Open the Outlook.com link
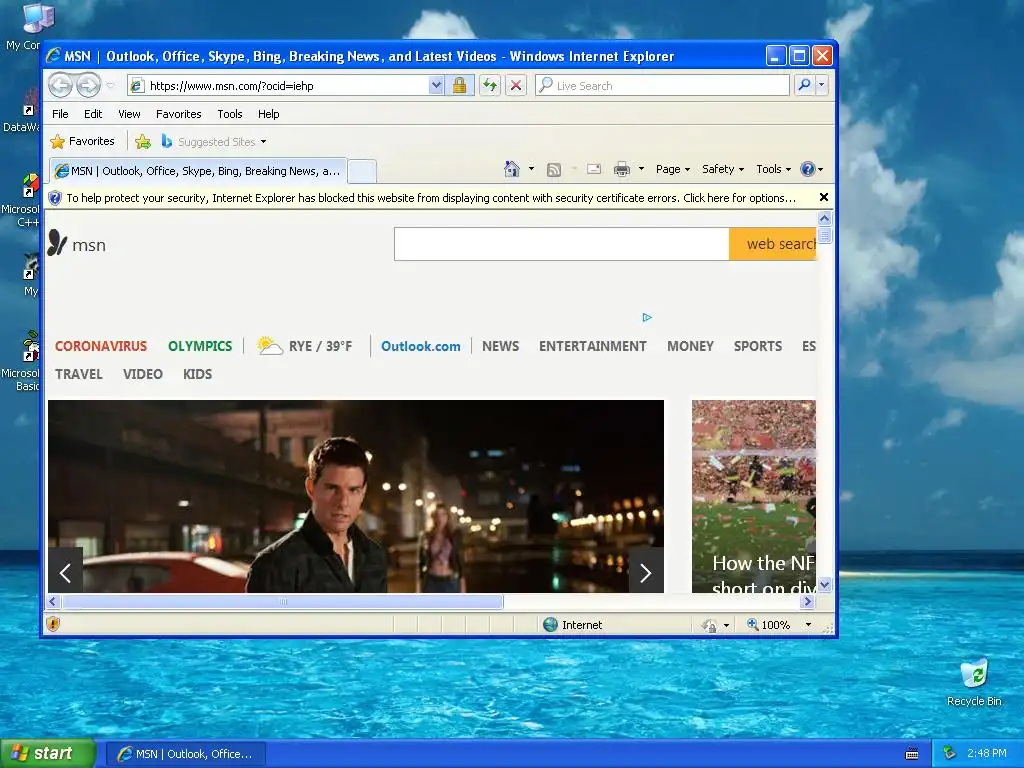 [x=421, y=346]
